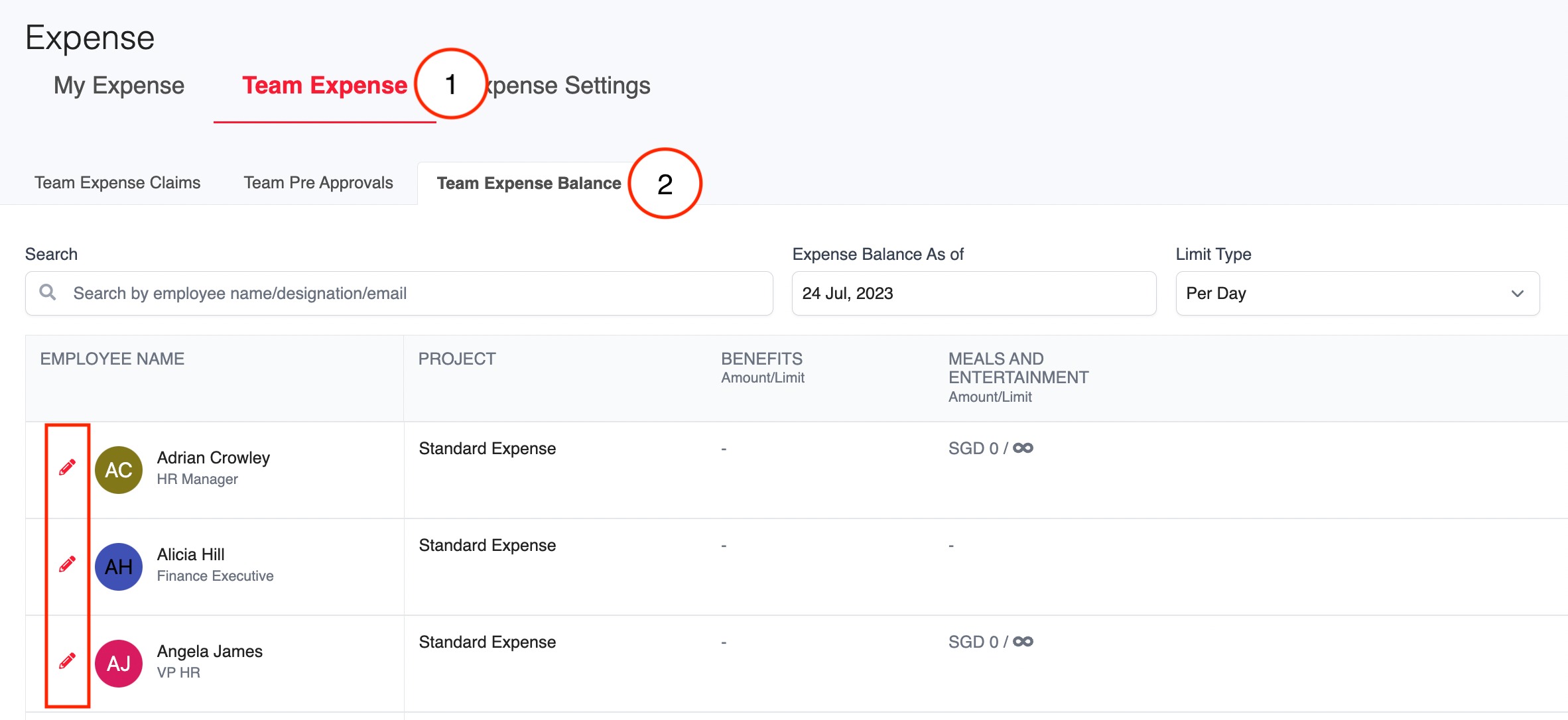Click the AJ avatar circle
This screenshot has height=720, width=1568.
(119, 664)
